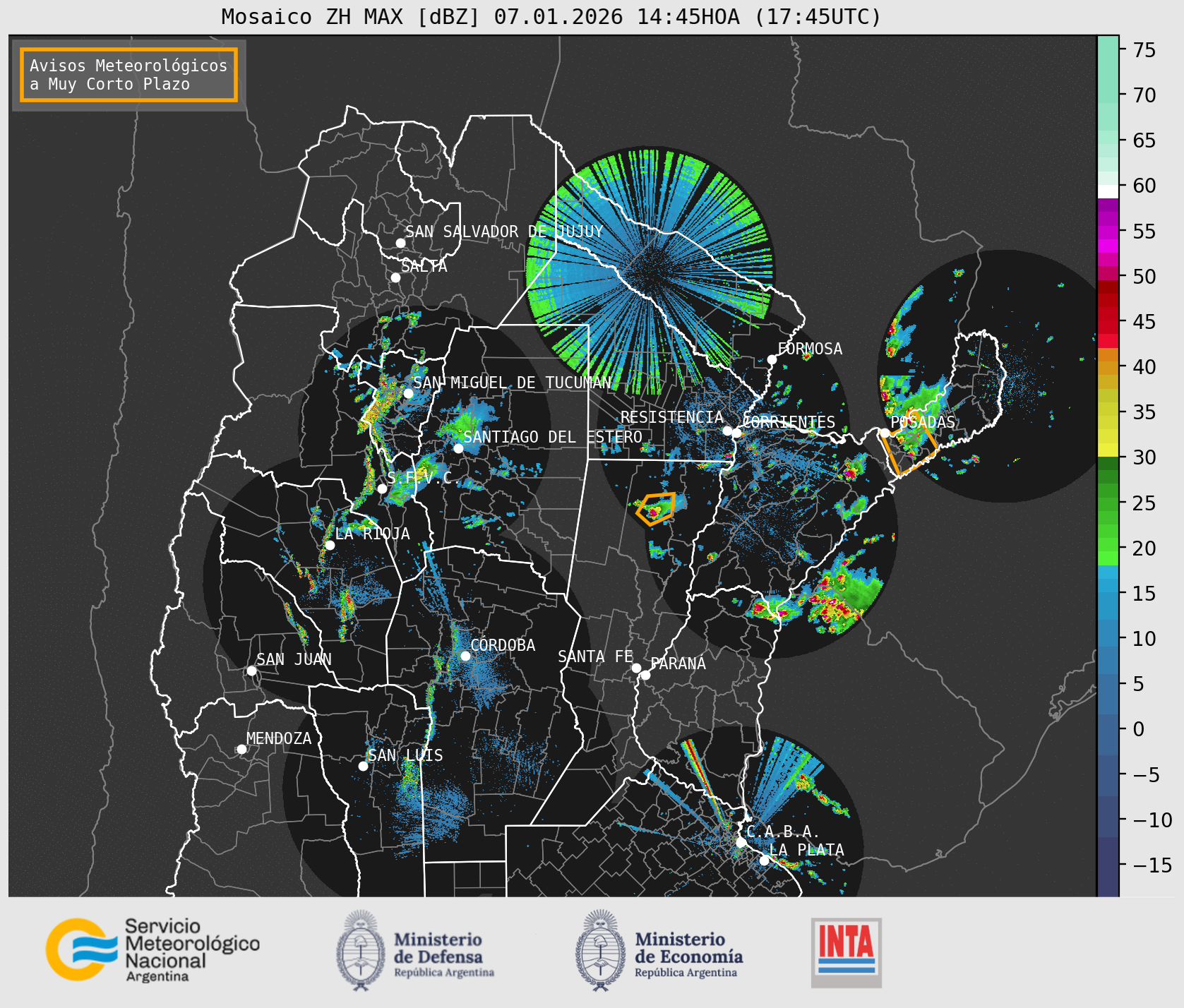Click the Posadas city marker dot

click(x=885, y=433)
